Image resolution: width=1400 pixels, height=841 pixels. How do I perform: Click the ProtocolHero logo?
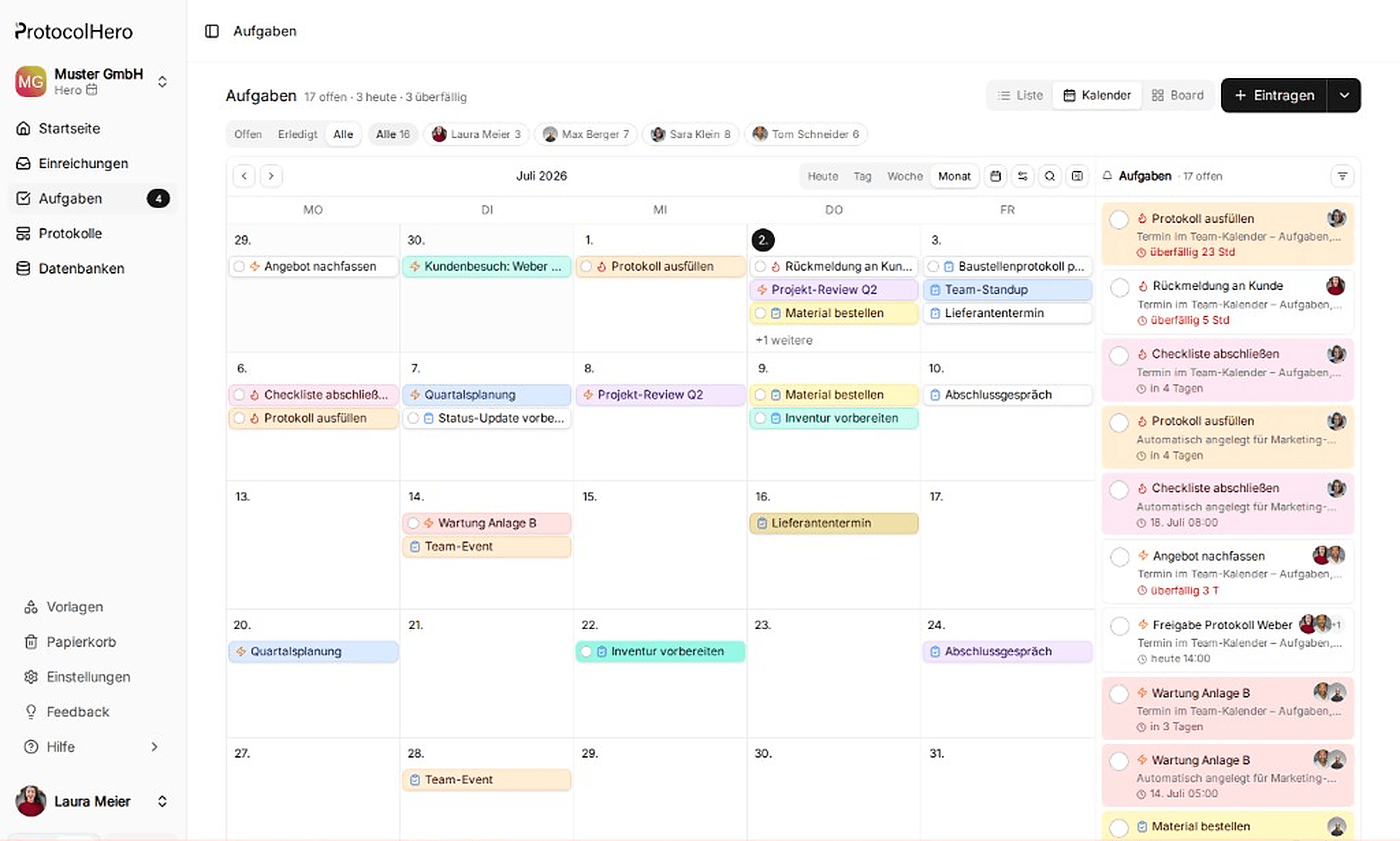[x=74, y=31]
